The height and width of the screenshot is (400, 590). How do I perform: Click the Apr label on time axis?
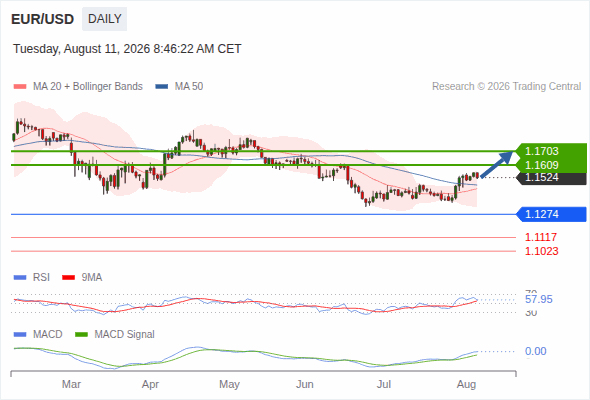(151, 384)
